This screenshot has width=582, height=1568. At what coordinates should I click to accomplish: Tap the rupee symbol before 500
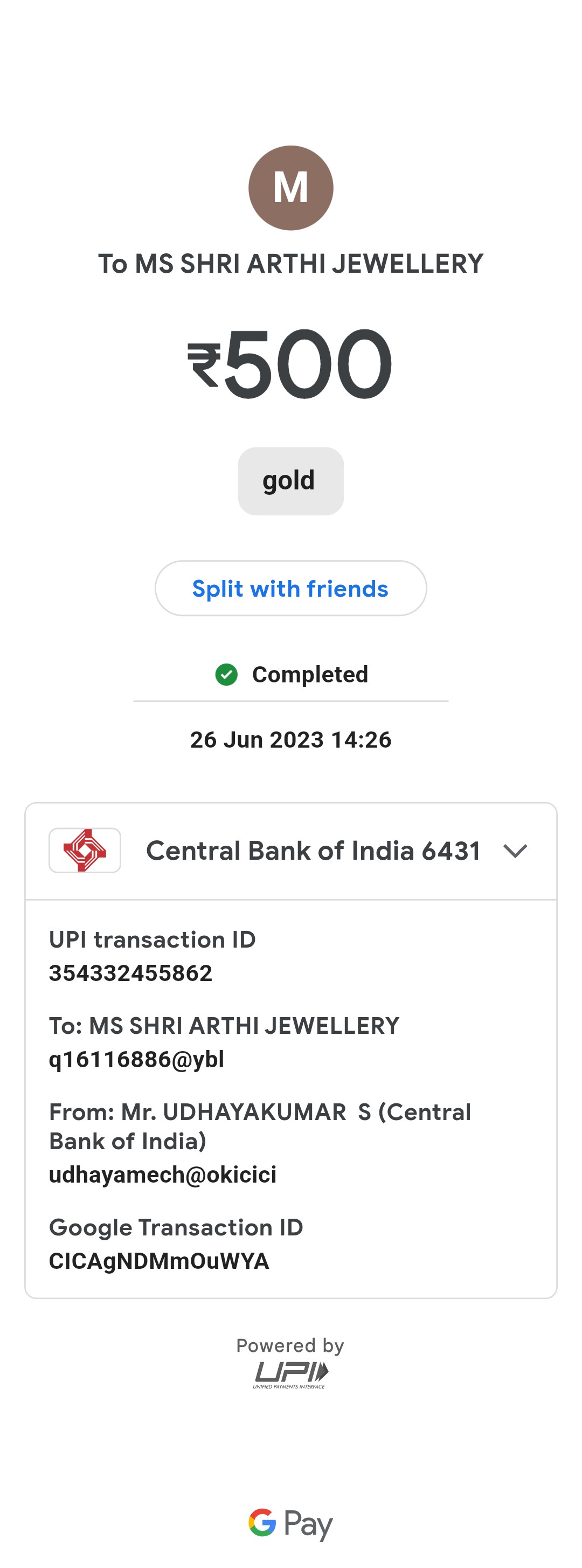[204, 364]
